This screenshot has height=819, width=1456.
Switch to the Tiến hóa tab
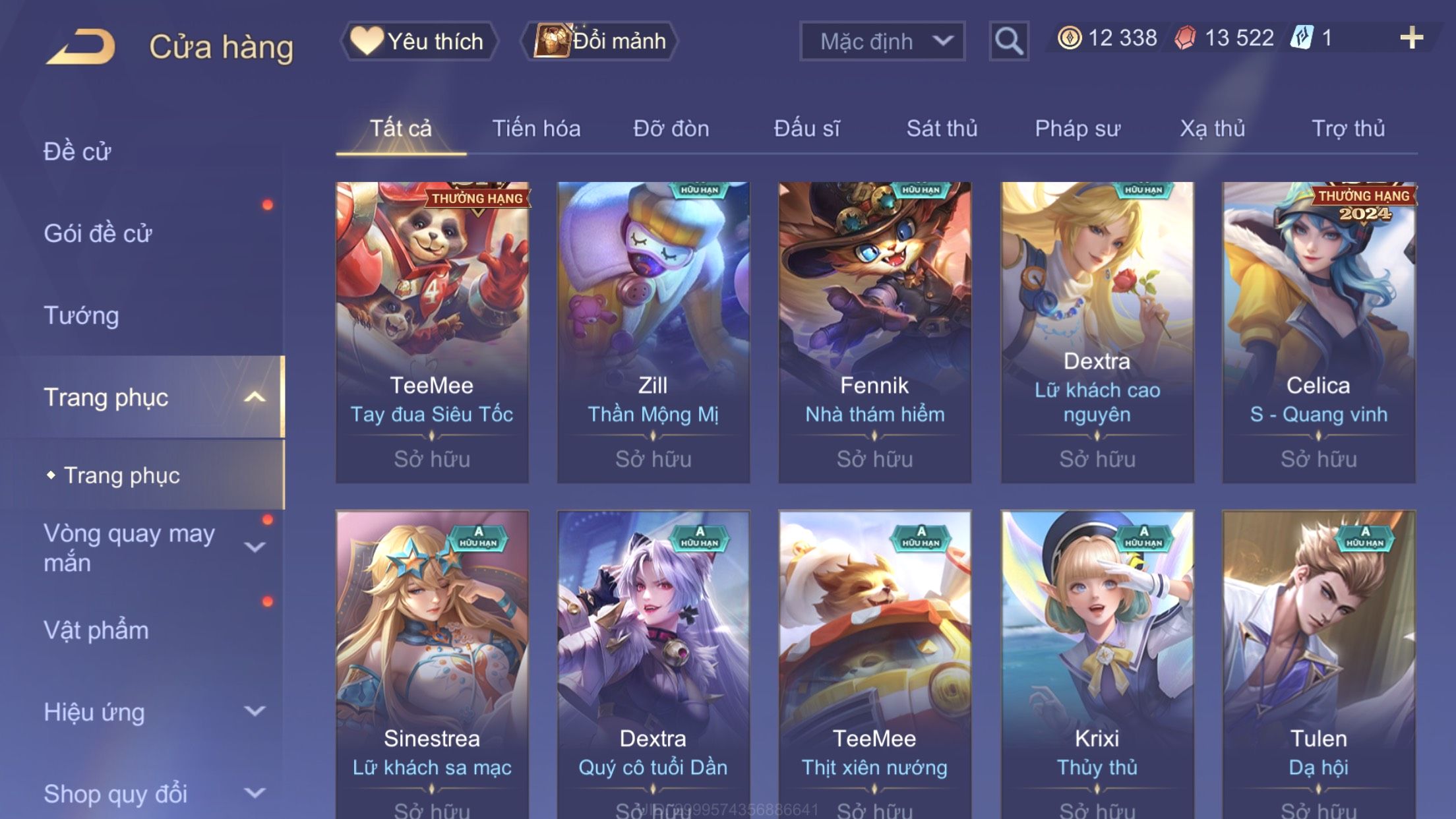point(536,129)
